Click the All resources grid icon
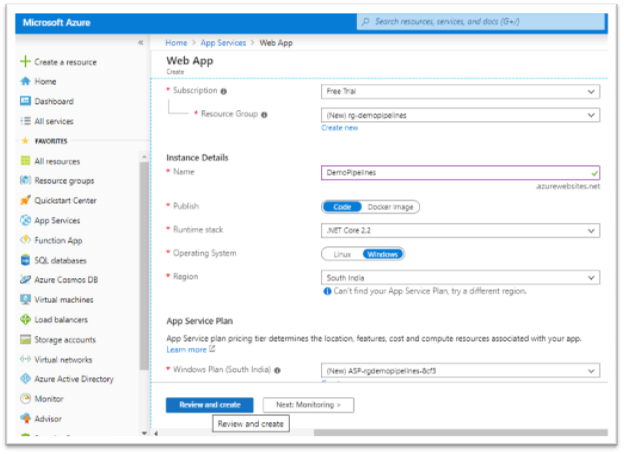Screen dimensions: 624x454 (25, 161)
